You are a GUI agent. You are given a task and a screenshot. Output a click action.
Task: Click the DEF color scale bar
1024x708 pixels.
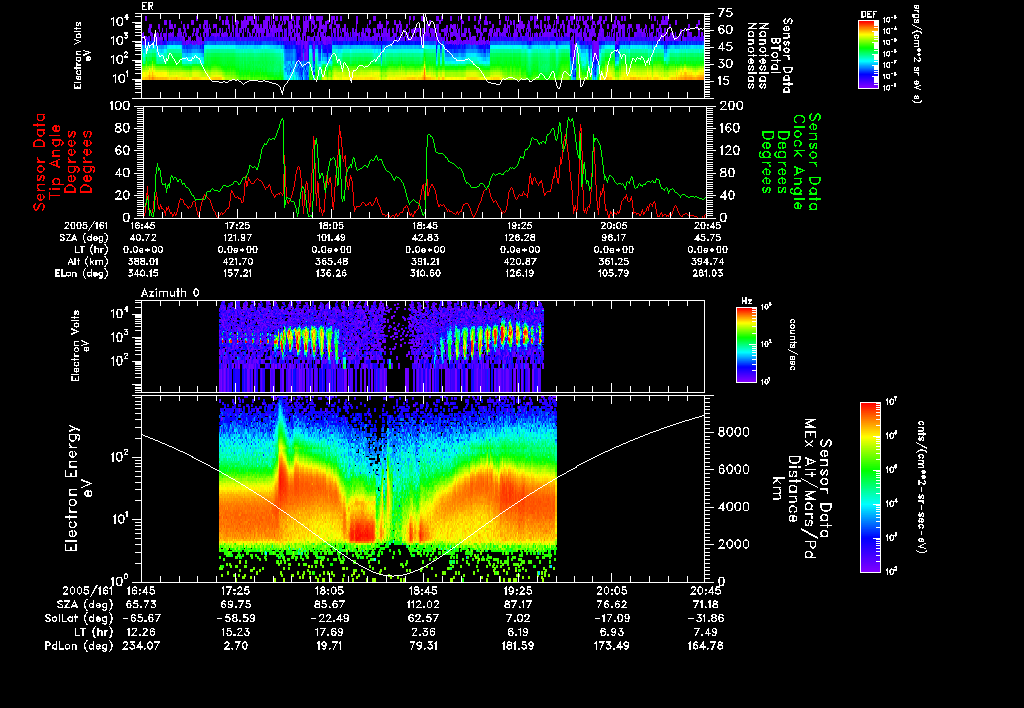point(868,54)
